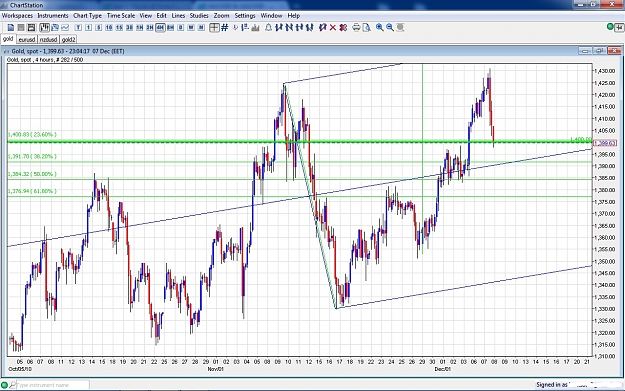Open the Settings menu
625x391 pixels.
tap(245, 16)
